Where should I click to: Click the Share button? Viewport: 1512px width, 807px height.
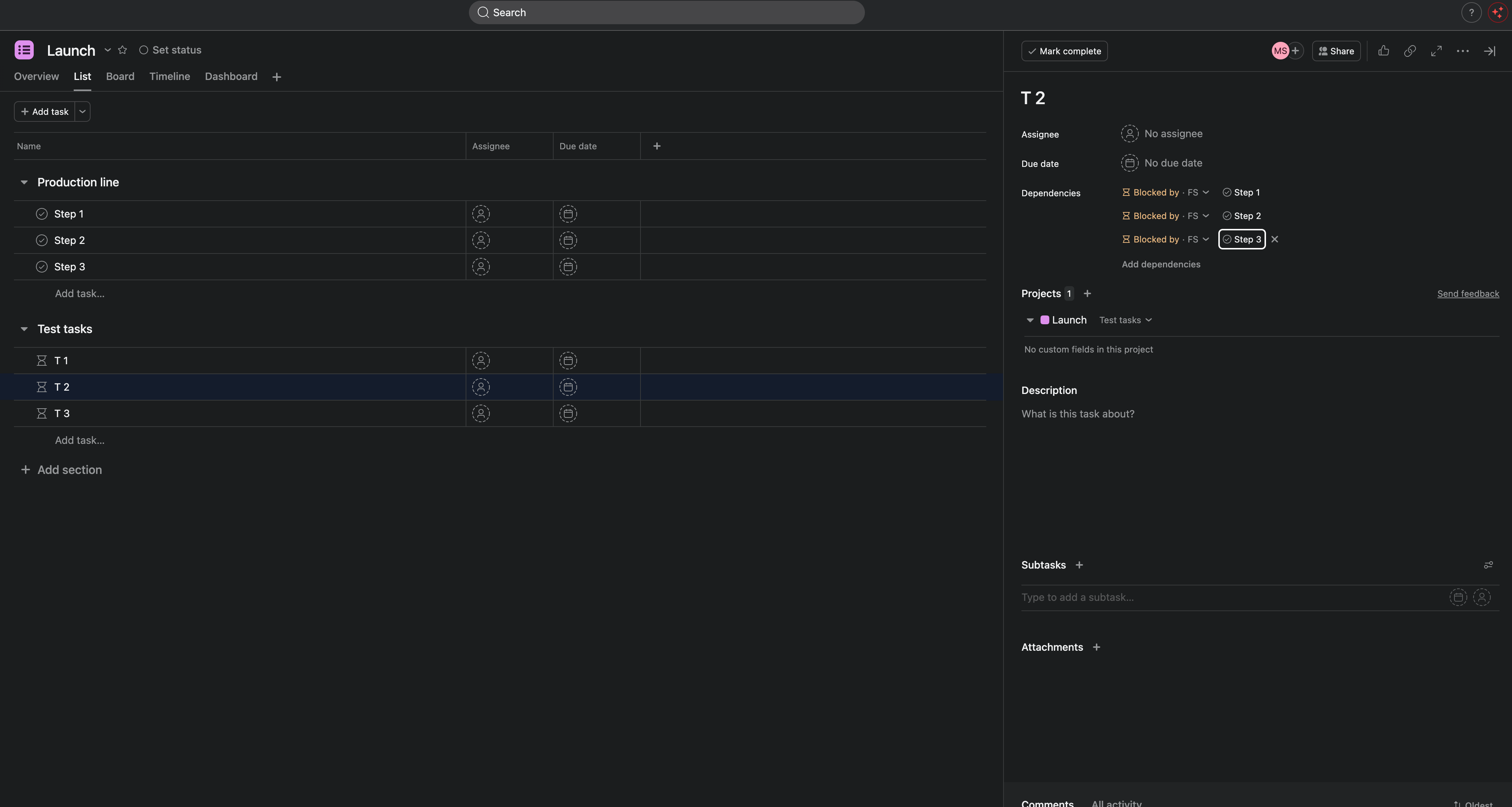[1336, 51]
